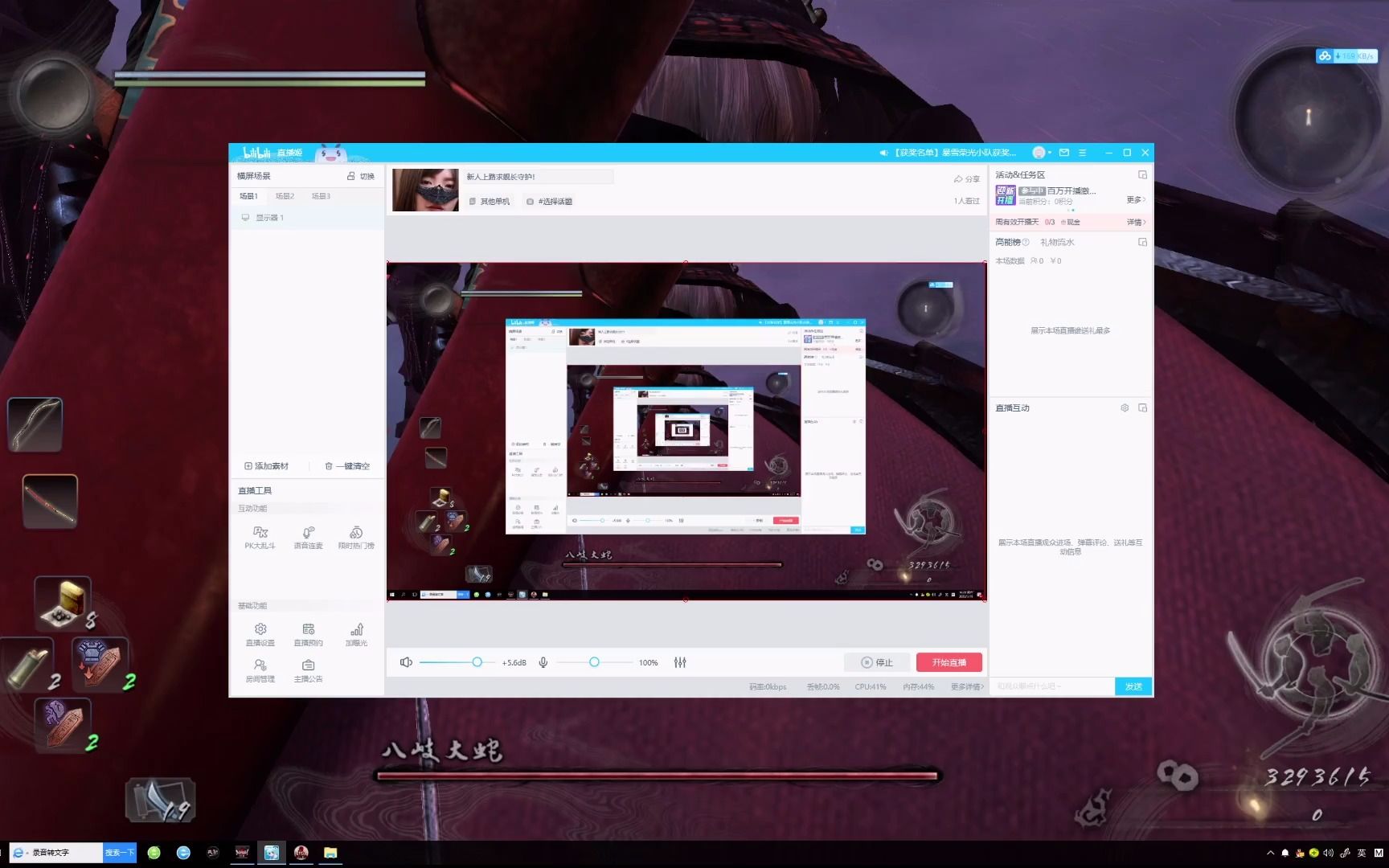The image size is (1389, 868).
Task: Click the stream preview canvas
Action: click(x=686, y=432)
